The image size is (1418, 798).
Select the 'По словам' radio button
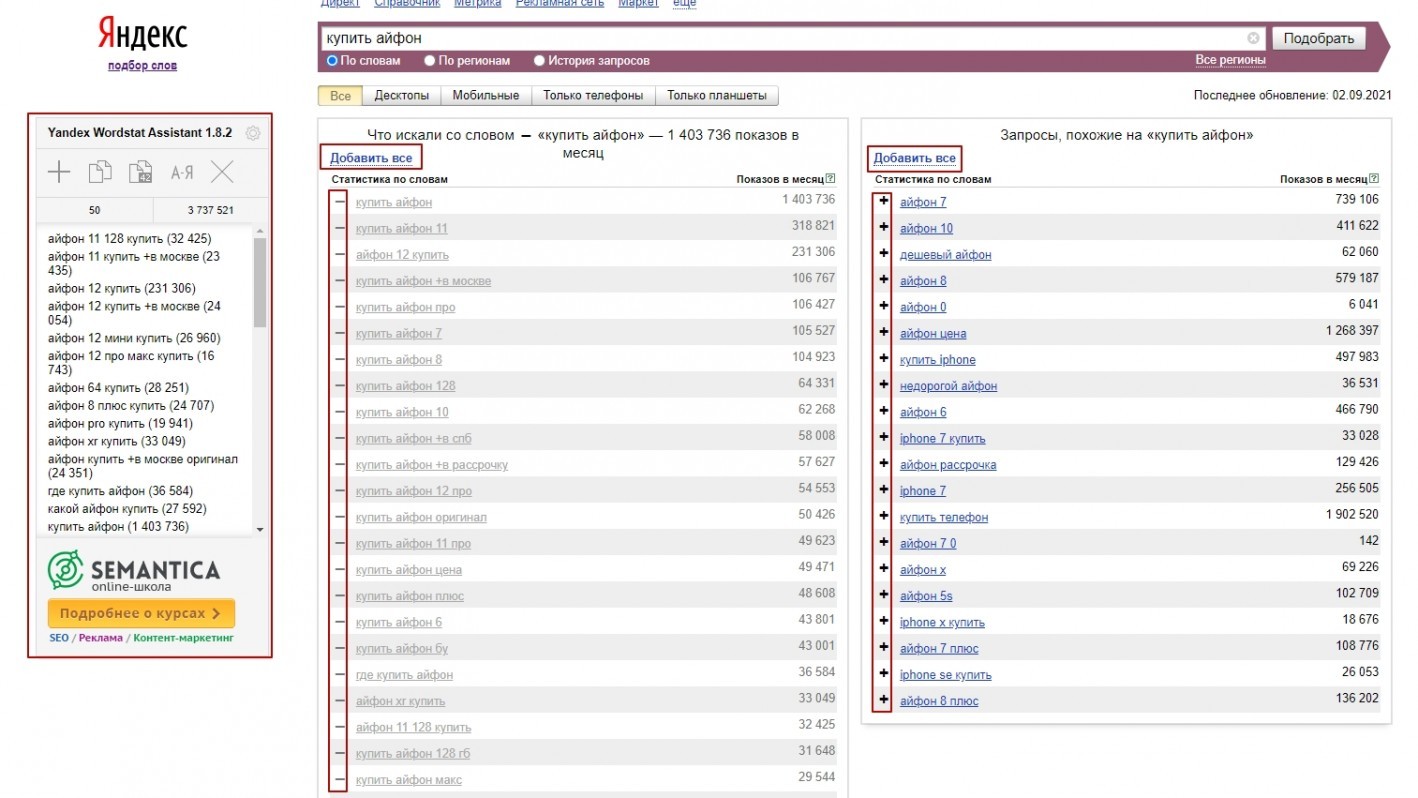[333, 61]
